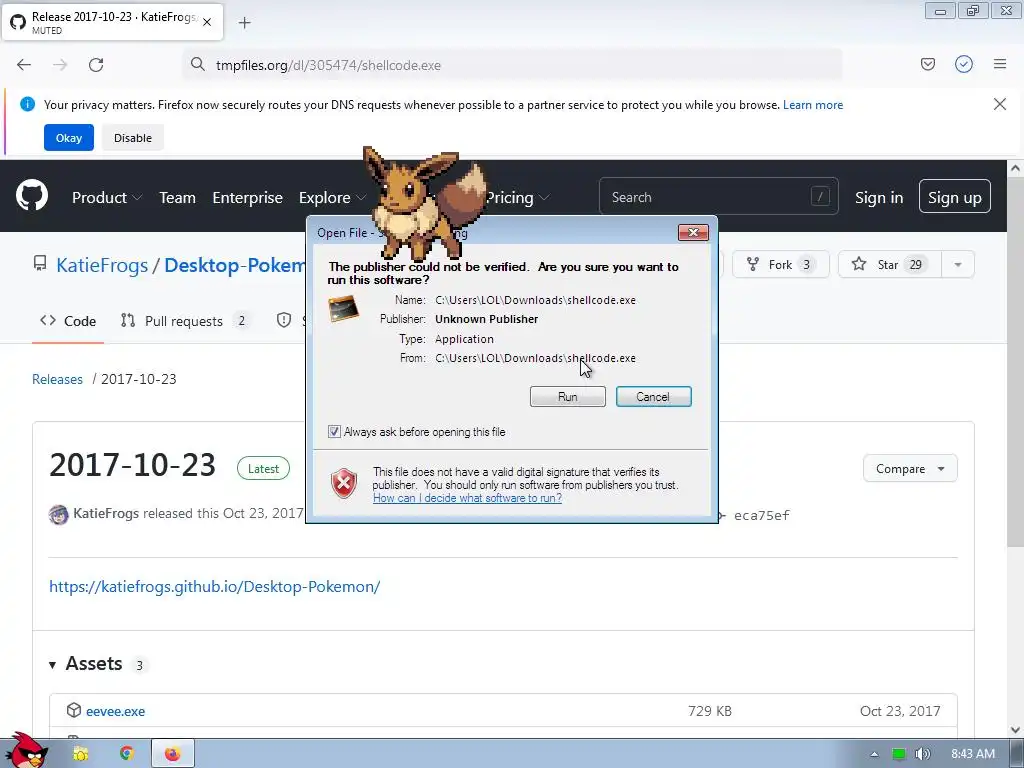Click the Angry Birds start button
This screenshot has width=1024, height=768.
tap(26, 750)
